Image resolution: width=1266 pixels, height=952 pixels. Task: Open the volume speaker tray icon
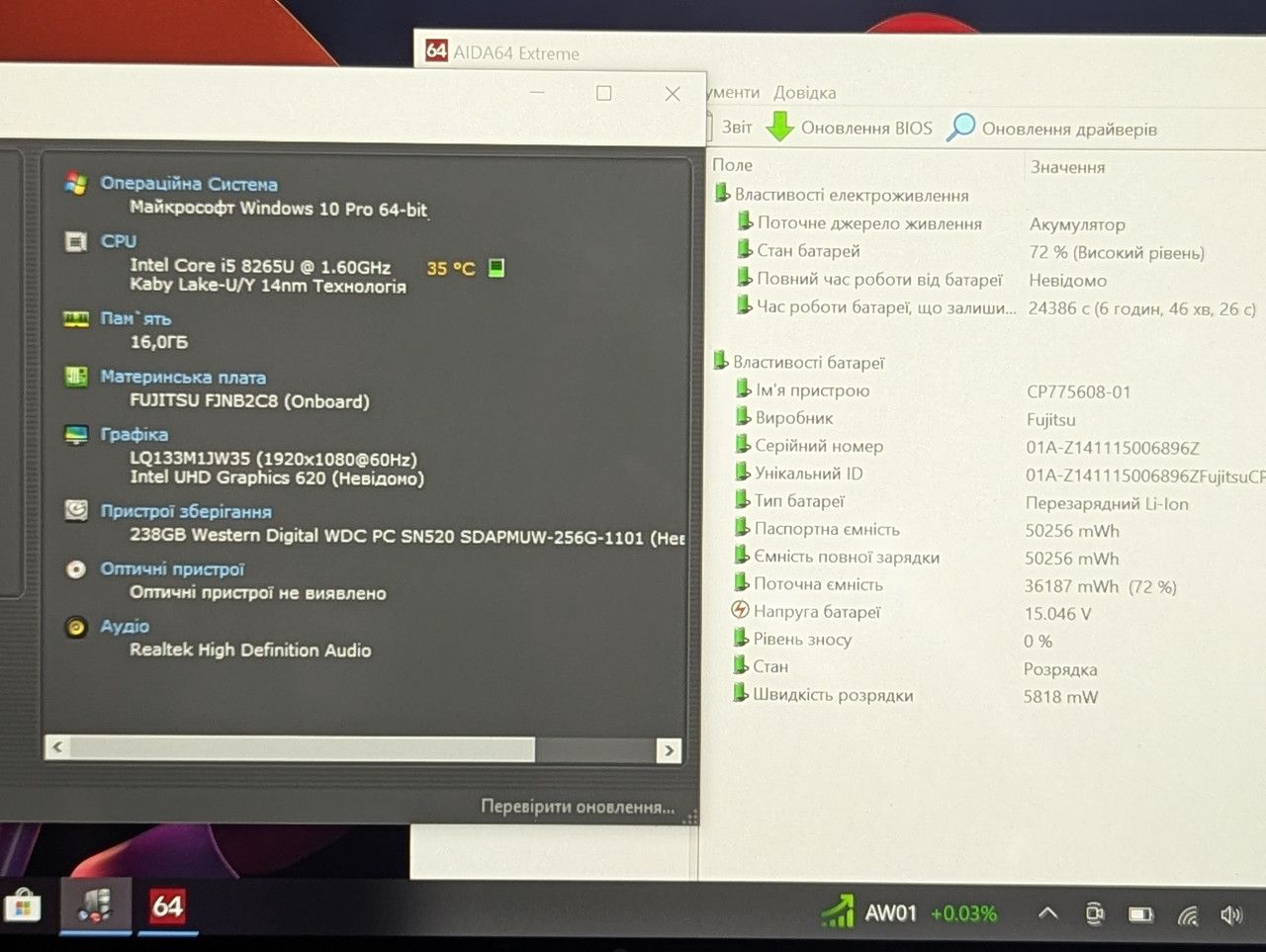(1231, 915)
